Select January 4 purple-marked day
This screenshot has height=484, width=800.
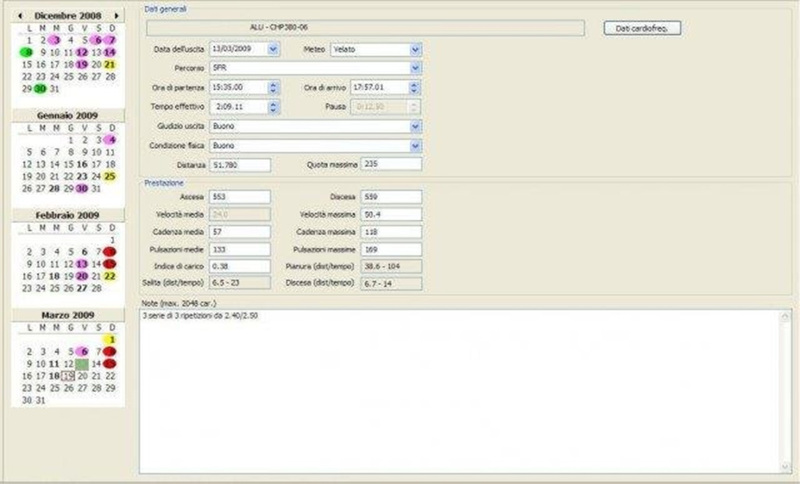coord(110,140)
